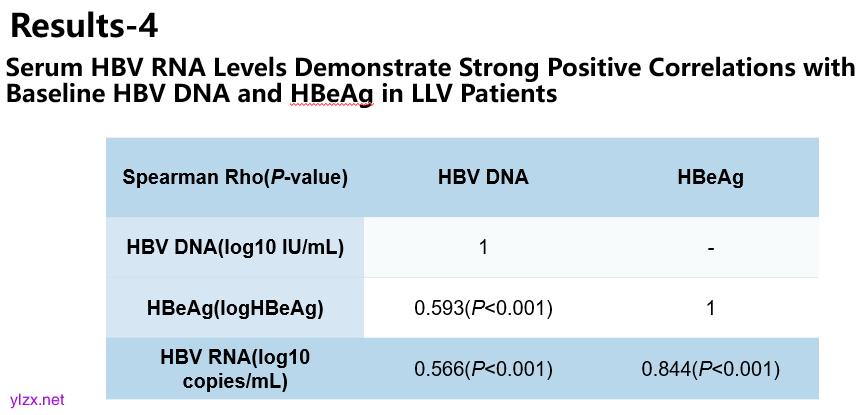The width and height of the screenshot is (868, 415).
Task: Click the red-underlined HBeAg word in subtitle
Action: 331,96
